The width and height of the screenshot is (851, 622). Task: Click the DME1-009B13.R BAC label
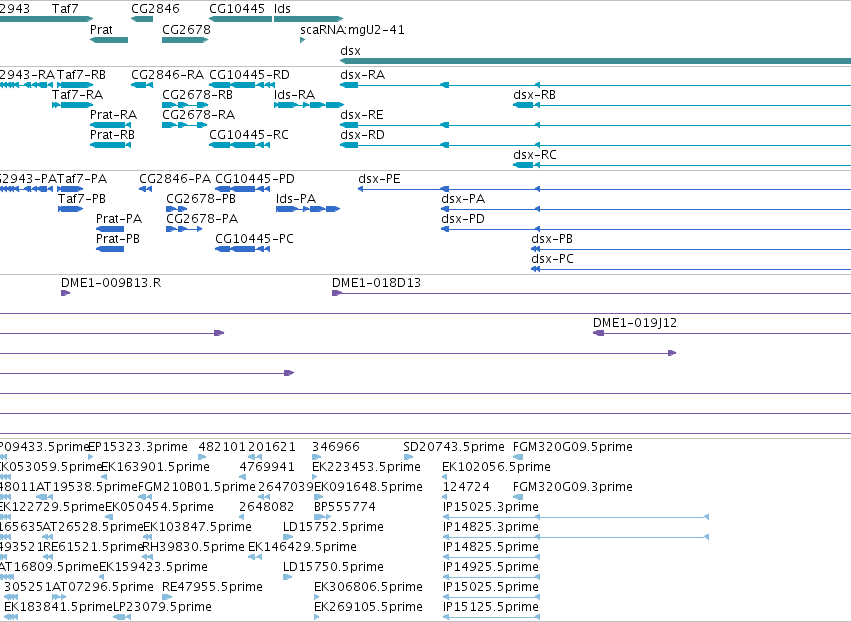111,283
